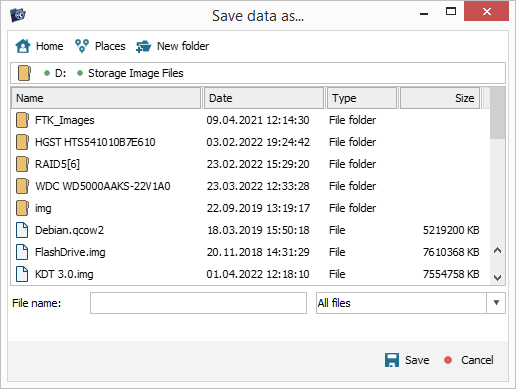Click the Home house icon
The width and height of the screenshot is (516, 389).
tap(23, 46)
